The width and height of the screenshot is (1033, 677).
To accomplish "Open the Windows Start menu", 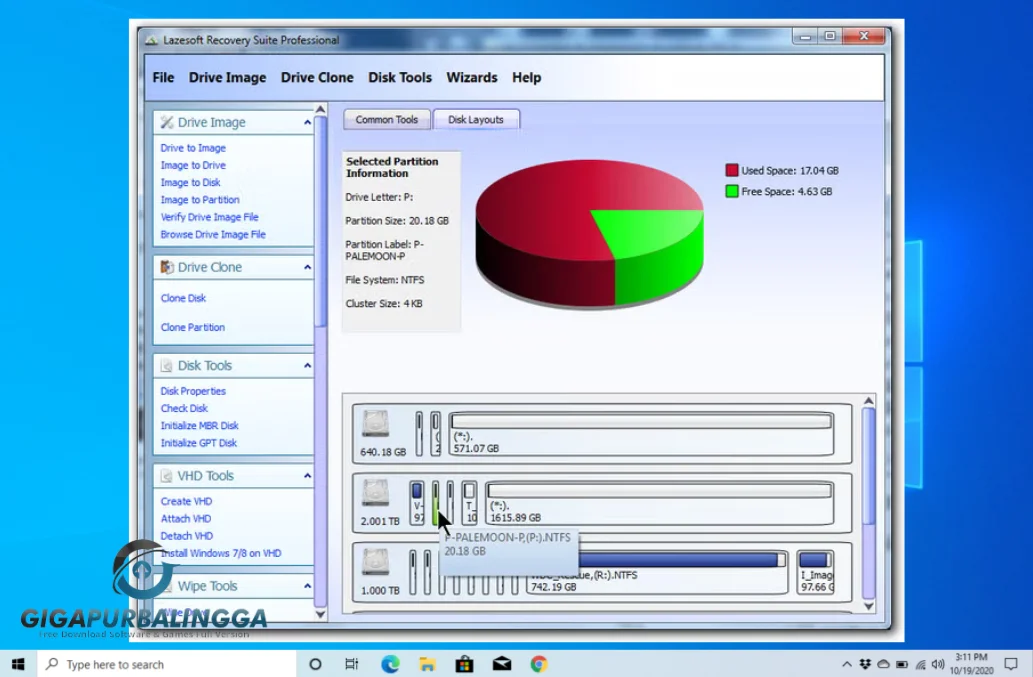I will pos(18,664).
